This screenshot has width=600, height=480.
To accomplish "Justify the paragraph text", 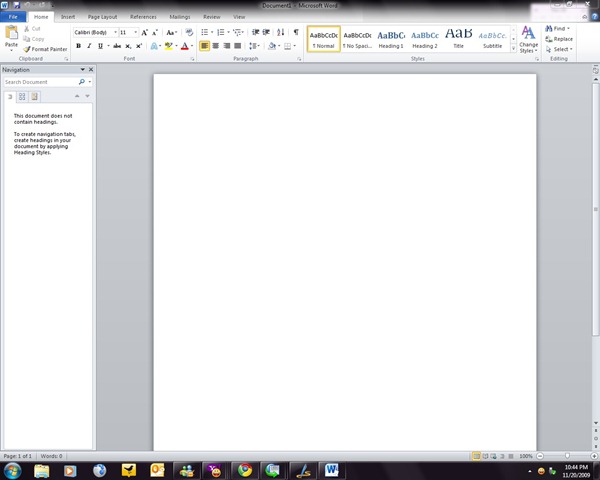I will pos(238,46).
